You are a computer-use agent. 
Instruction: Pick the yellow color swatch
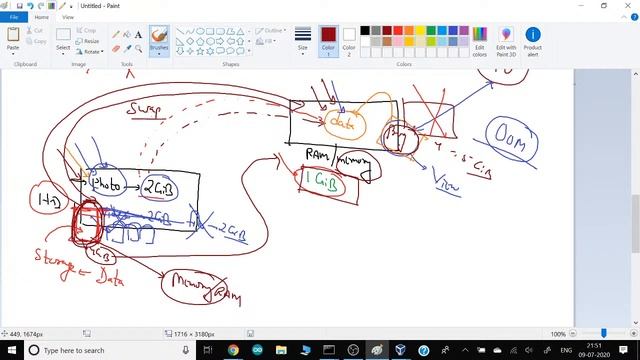(x=420, y=30)
